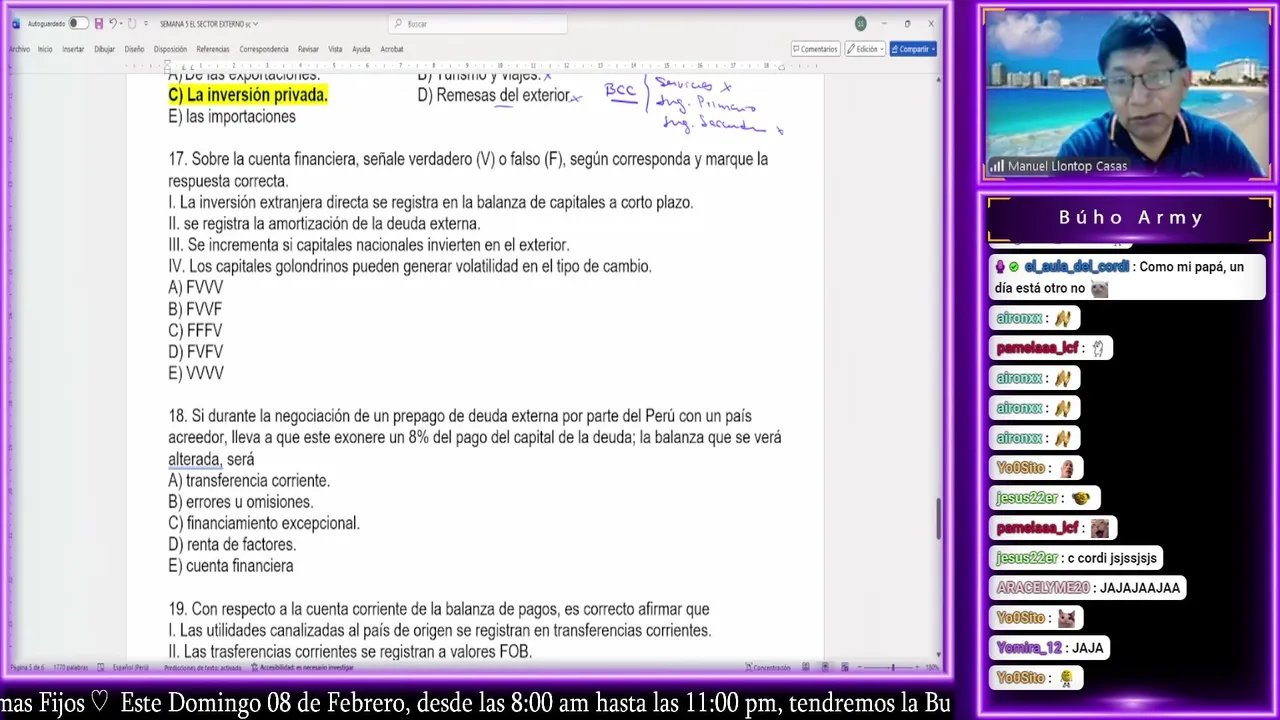Click the zoom out minus button
The width and height of the screenshot is (1280, 720).
coord(860,667)
